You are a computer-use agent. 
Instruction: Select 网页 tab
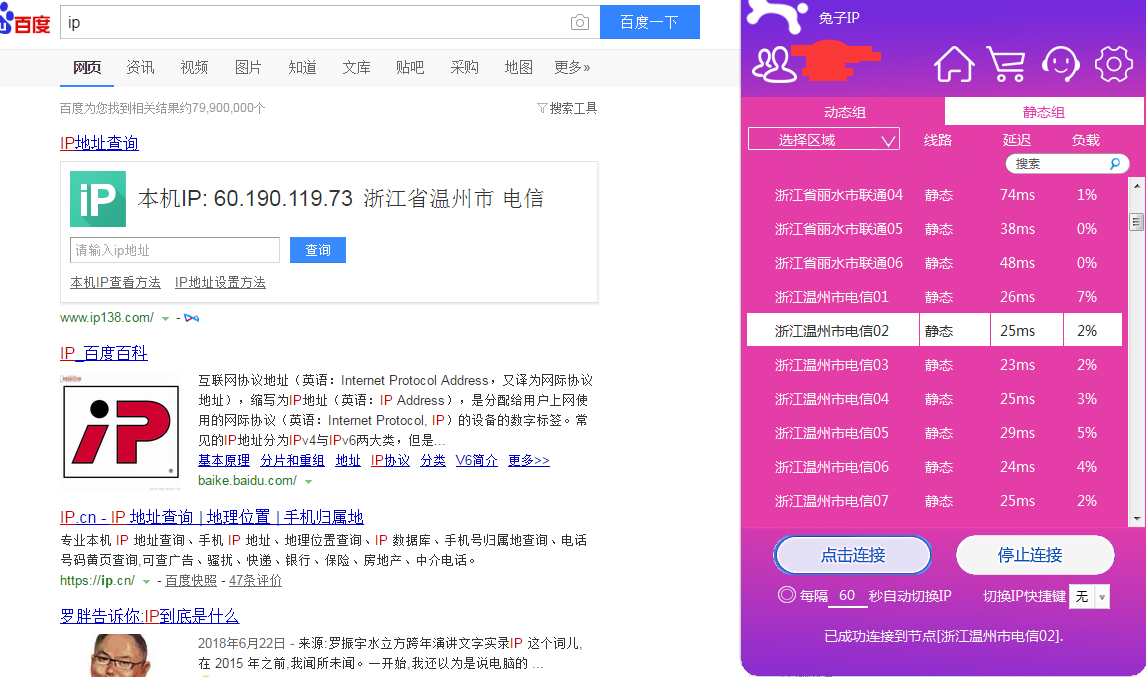click(x=87, y=67)
